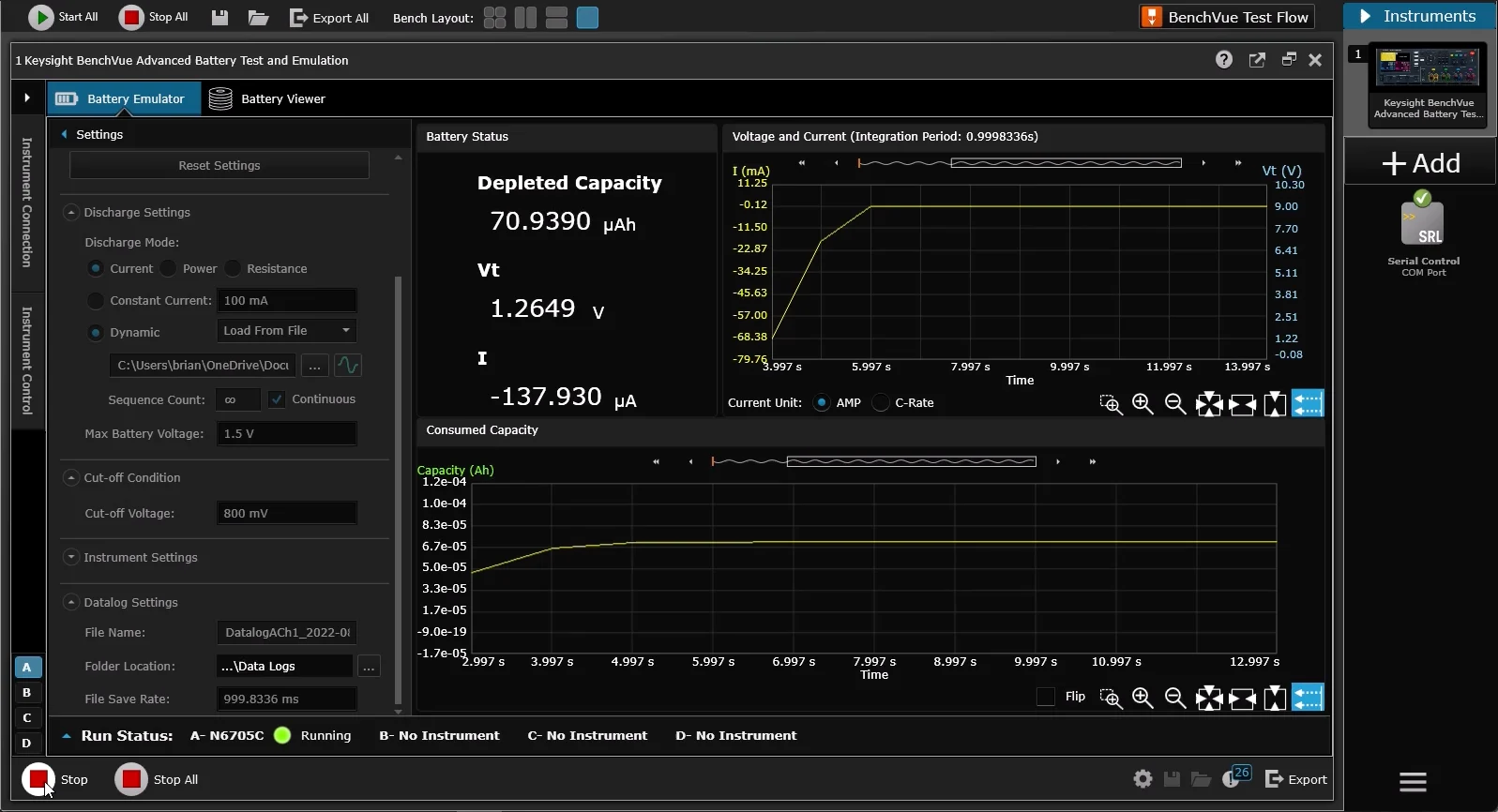The image size is (1498, 812).
Task: Click Stop All in the bottom bar
Action: pos(157,779)
